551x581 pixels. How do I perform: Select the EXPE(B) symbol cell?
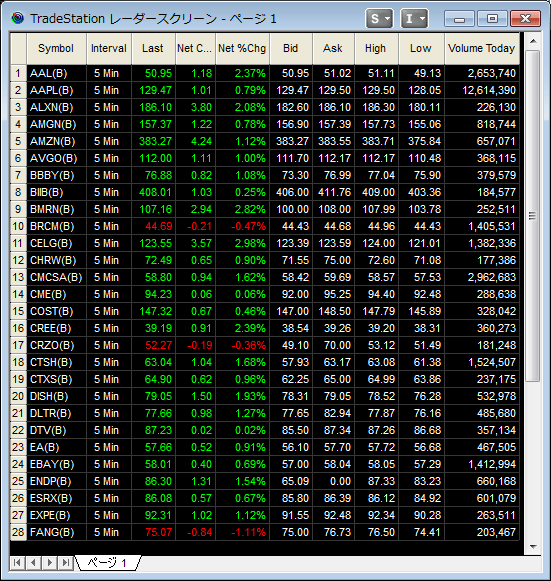click(x=56, y=515)
